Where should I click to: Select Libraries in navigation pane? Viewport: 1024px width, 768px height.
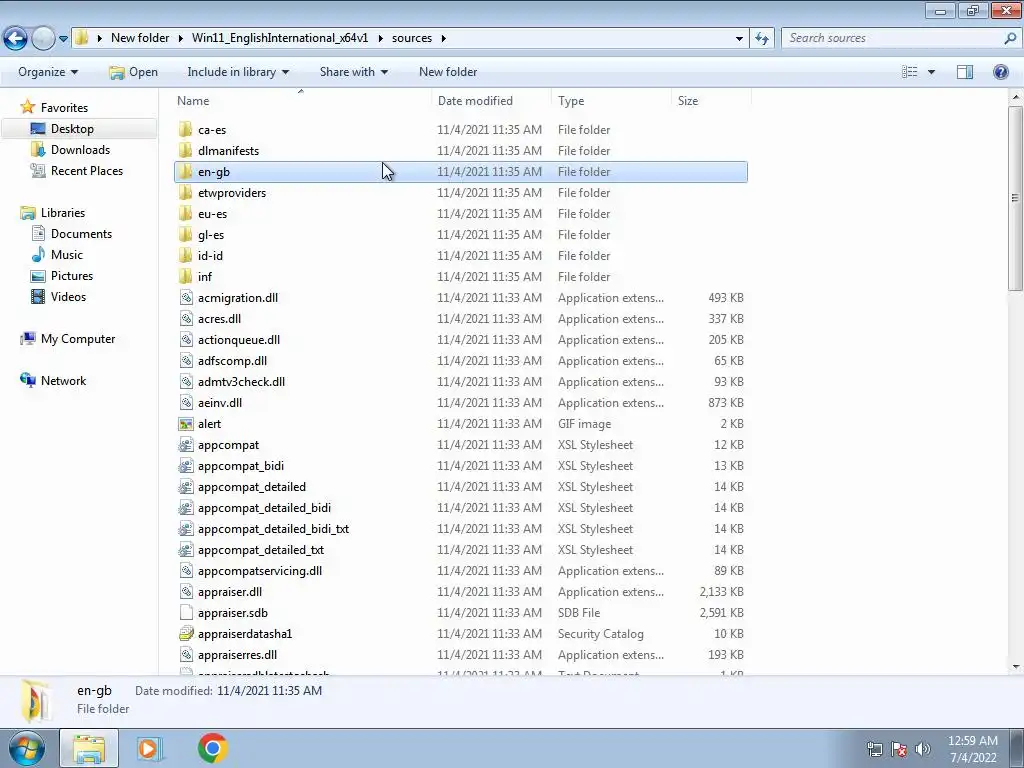pyautogui.click(x=63, y=213)
